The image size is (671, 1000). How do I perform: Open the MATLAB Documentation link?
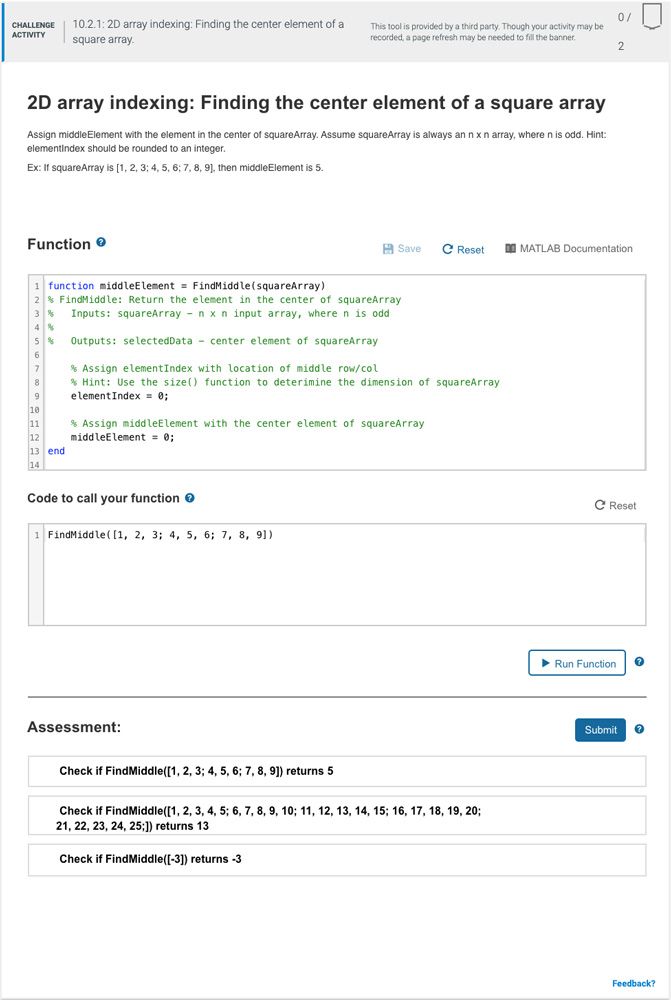[x=568, y=249]
